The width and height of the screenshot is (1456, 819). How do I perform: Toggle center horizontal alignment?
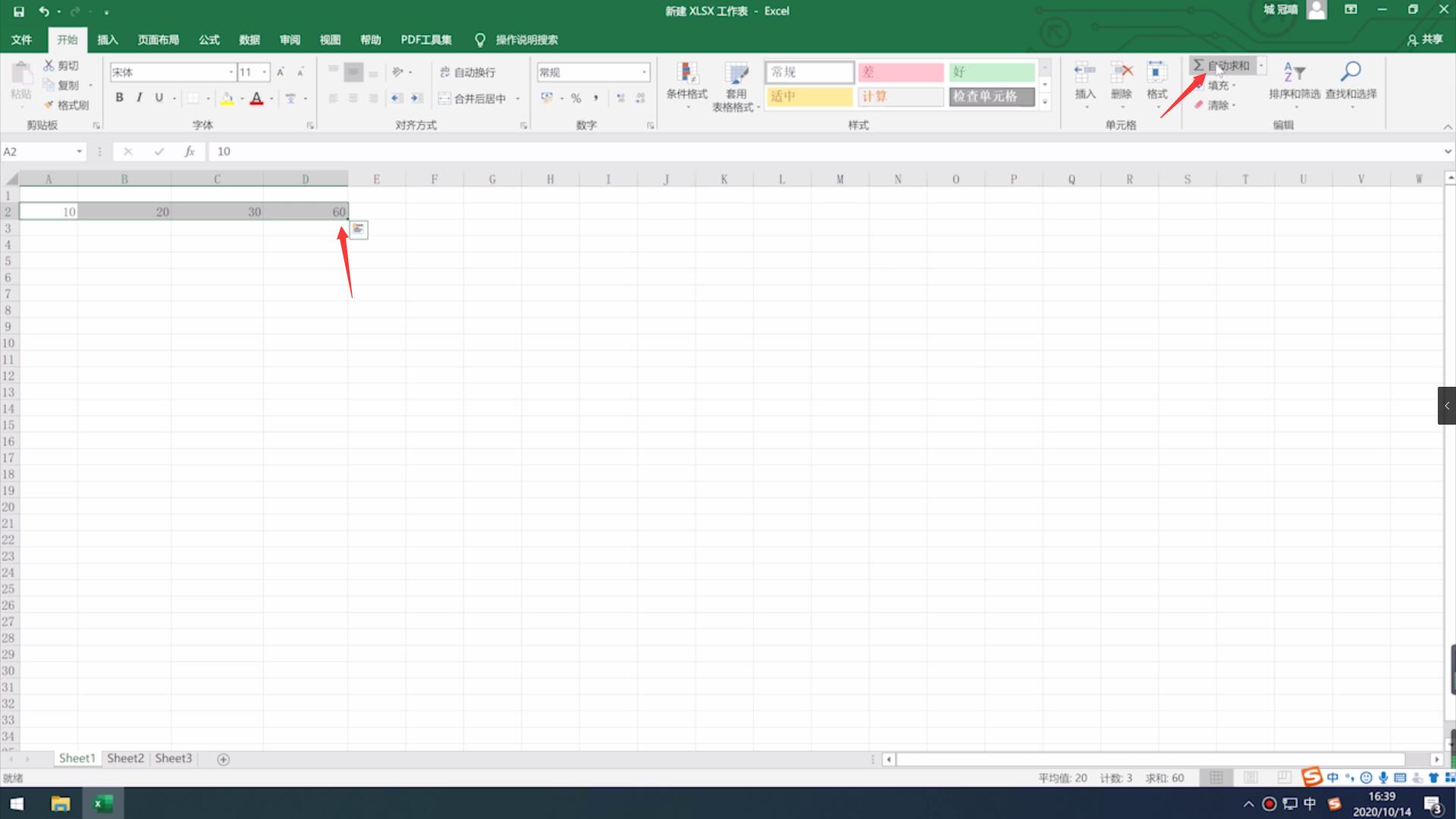(x=353, y=98)
